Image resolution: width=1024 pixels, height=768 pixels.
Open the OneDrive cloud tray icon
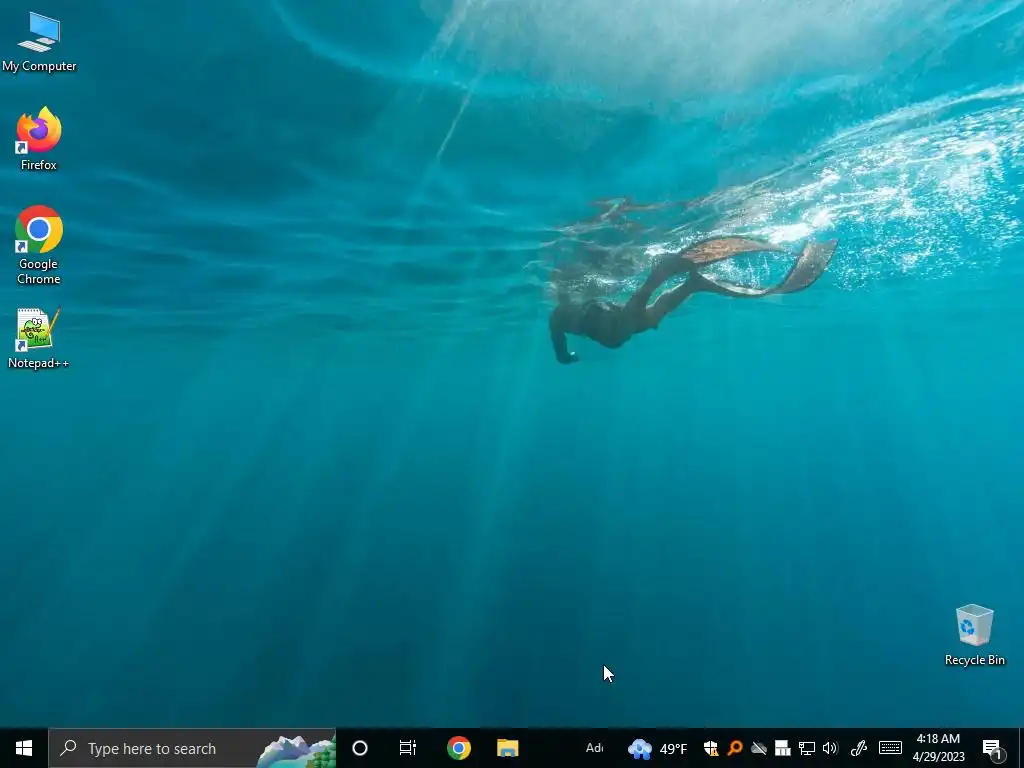[758, 748]
